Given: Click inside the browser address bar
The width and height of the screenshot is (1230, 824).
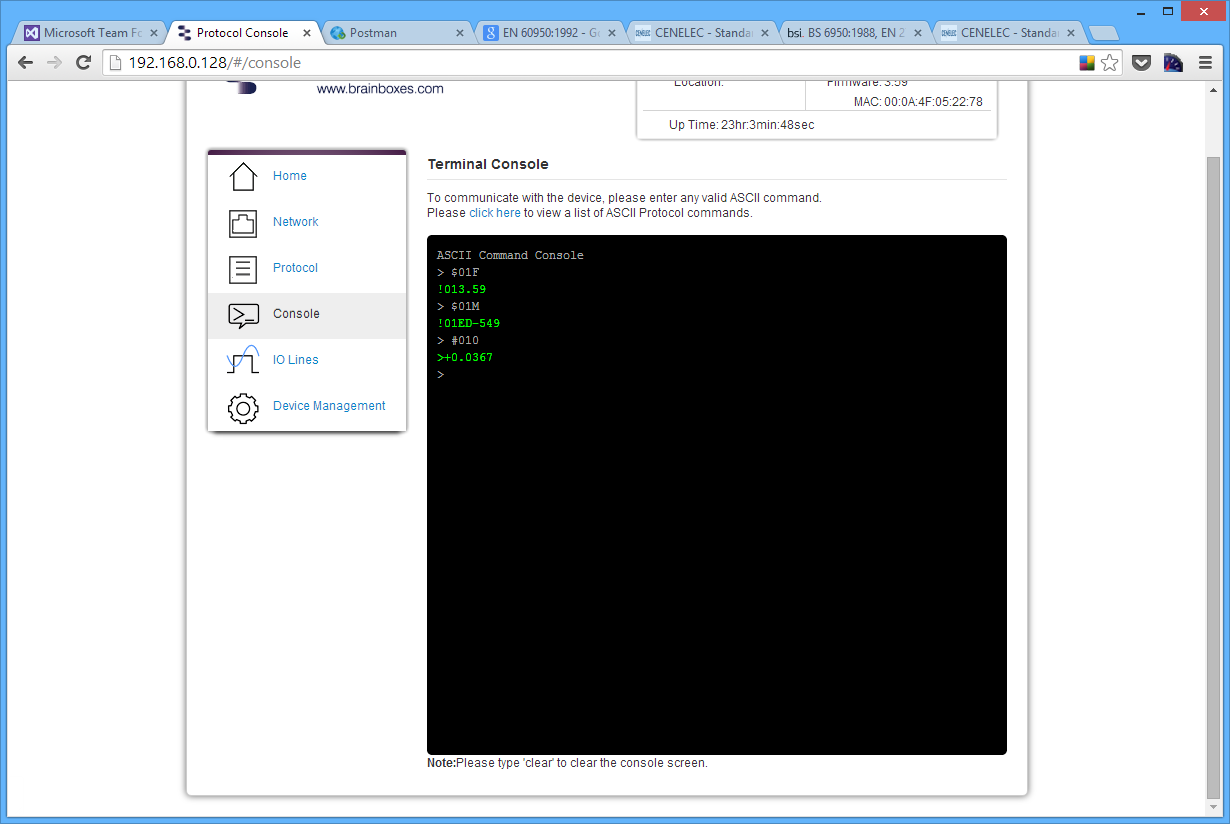Looking at the screenshot, I should pos(400,61).
